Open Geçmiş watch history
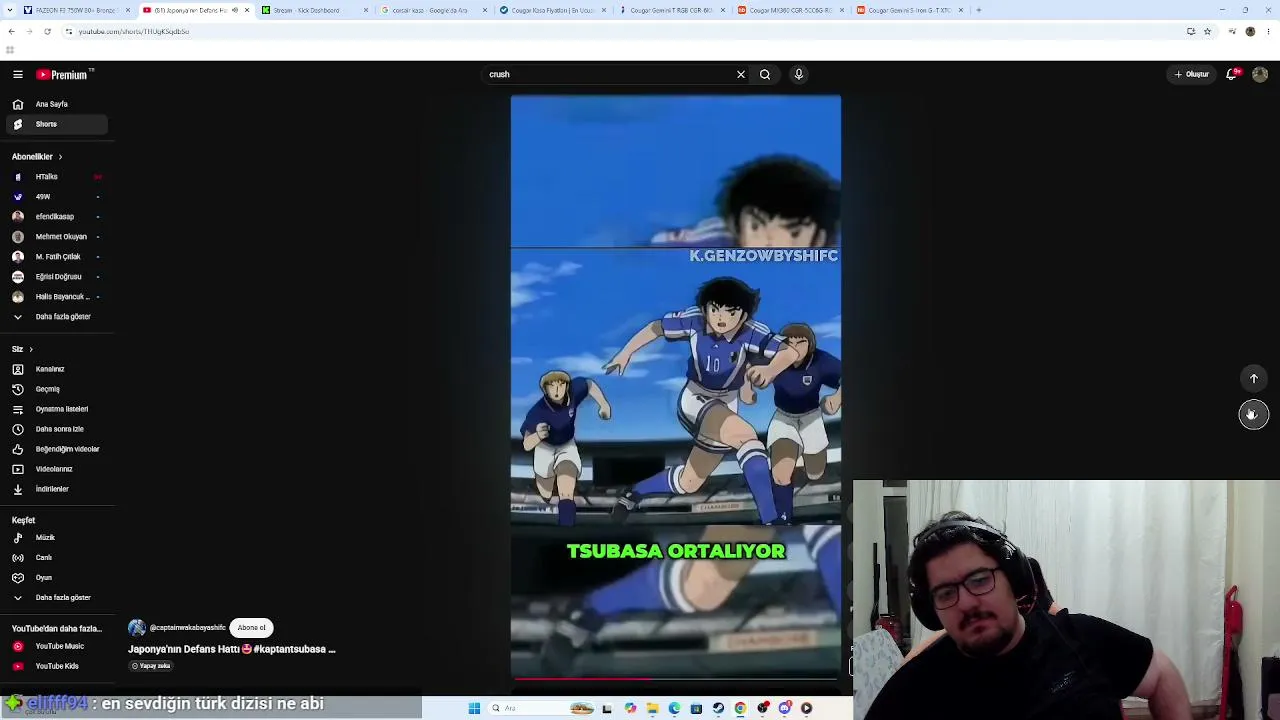Image resolution: width=1280 pixels, height=720 pixels. pos(57,389)
